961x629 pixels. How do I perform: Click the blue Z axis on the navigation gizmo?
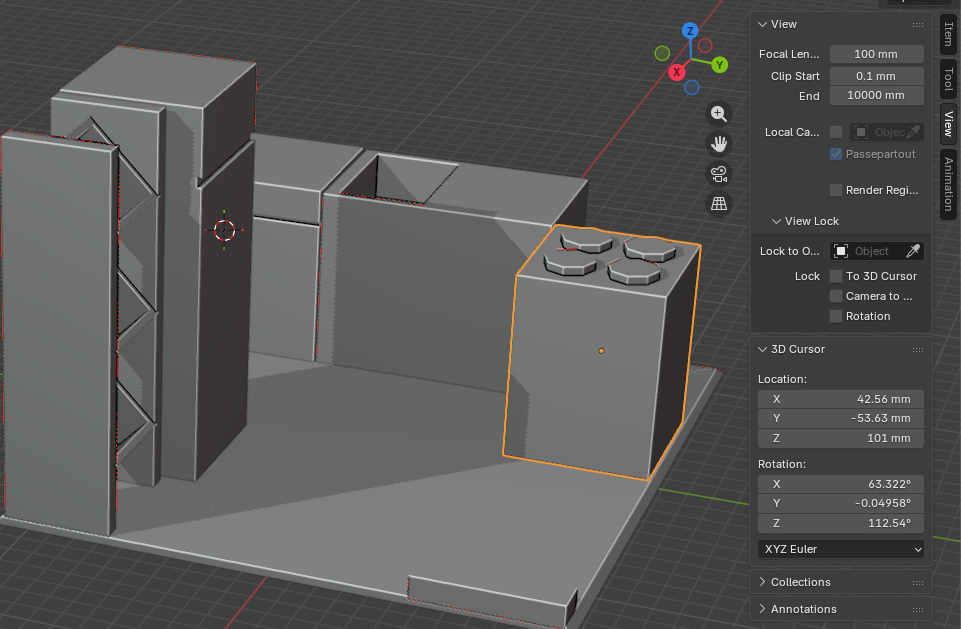(x=689, y=31)
